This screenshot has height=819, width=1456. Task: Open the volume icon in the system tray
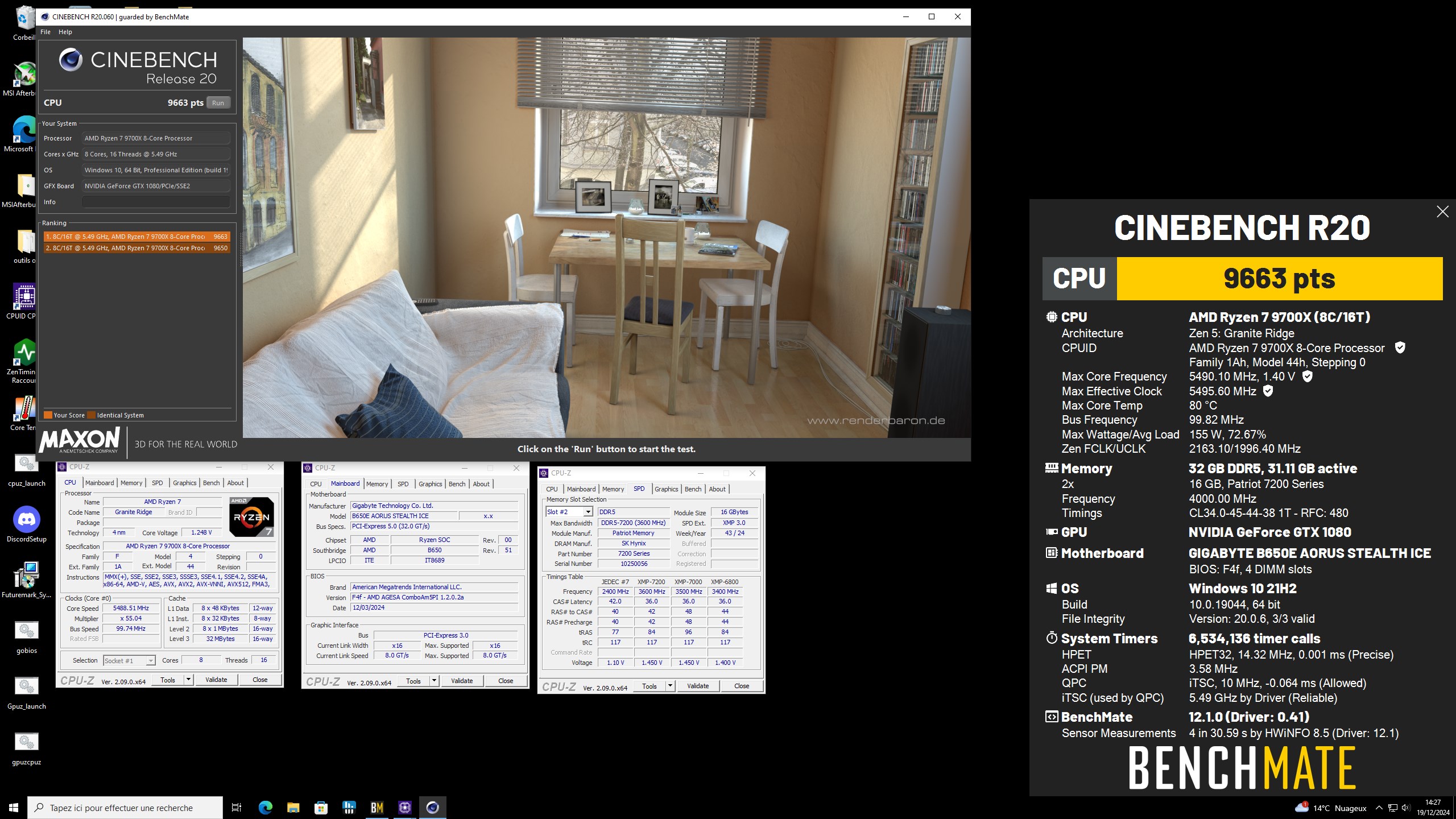[1406, 808]
